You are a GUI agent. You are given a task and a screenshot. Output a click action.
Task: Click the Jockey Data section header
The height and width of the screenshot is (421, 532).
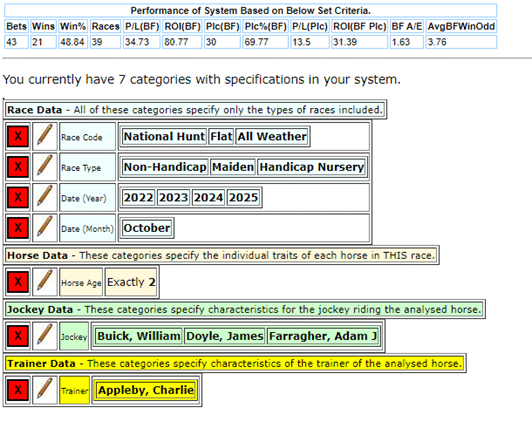point(244,309)
